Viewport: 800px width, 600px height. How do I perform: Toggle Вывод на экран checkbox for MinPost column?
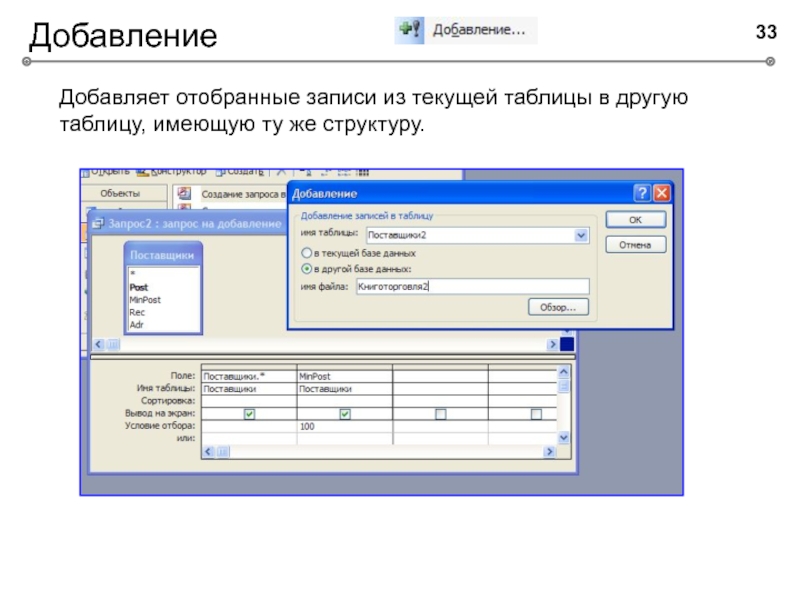click(x=345, y=414)
